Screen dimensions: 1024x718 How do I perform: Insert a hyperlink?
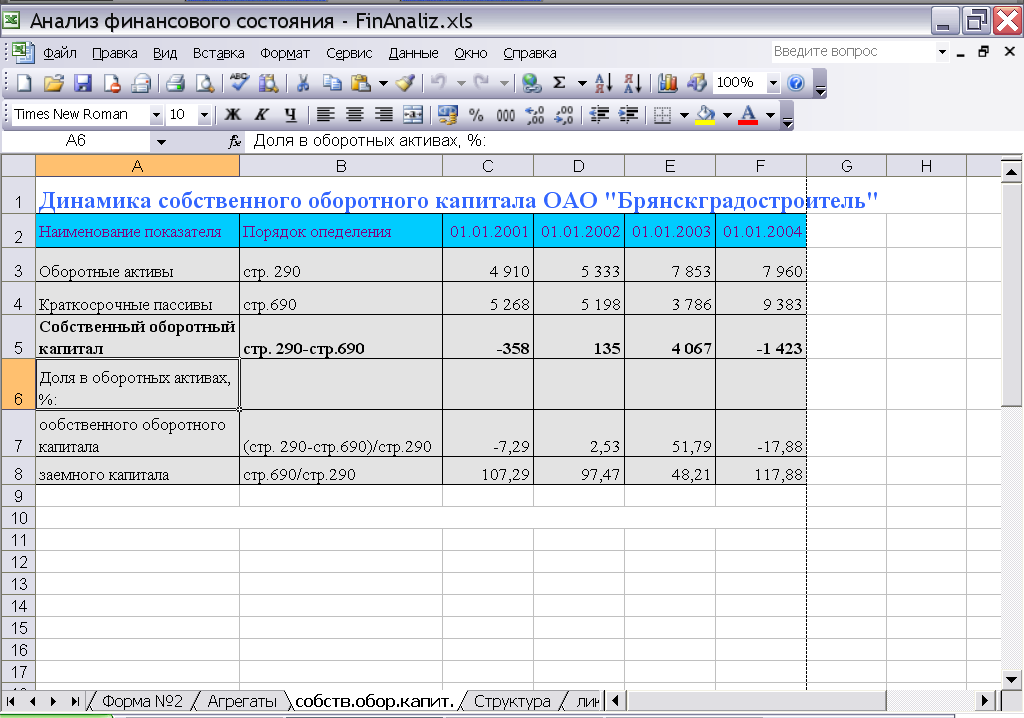(x=532, y=83)
